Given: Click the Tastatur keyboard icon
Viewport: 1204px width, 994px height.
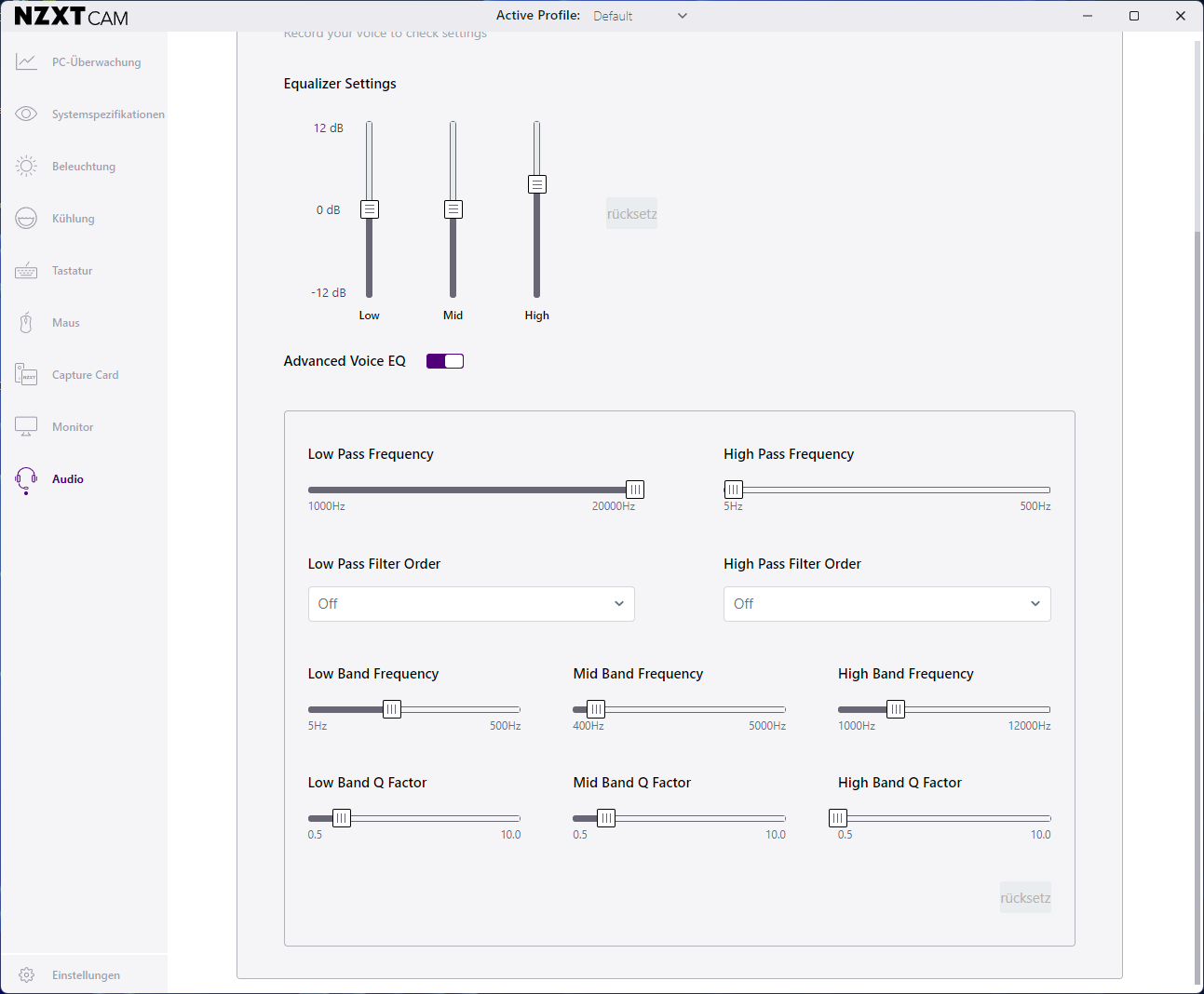Looking at the screenshot, I should 26,271.
